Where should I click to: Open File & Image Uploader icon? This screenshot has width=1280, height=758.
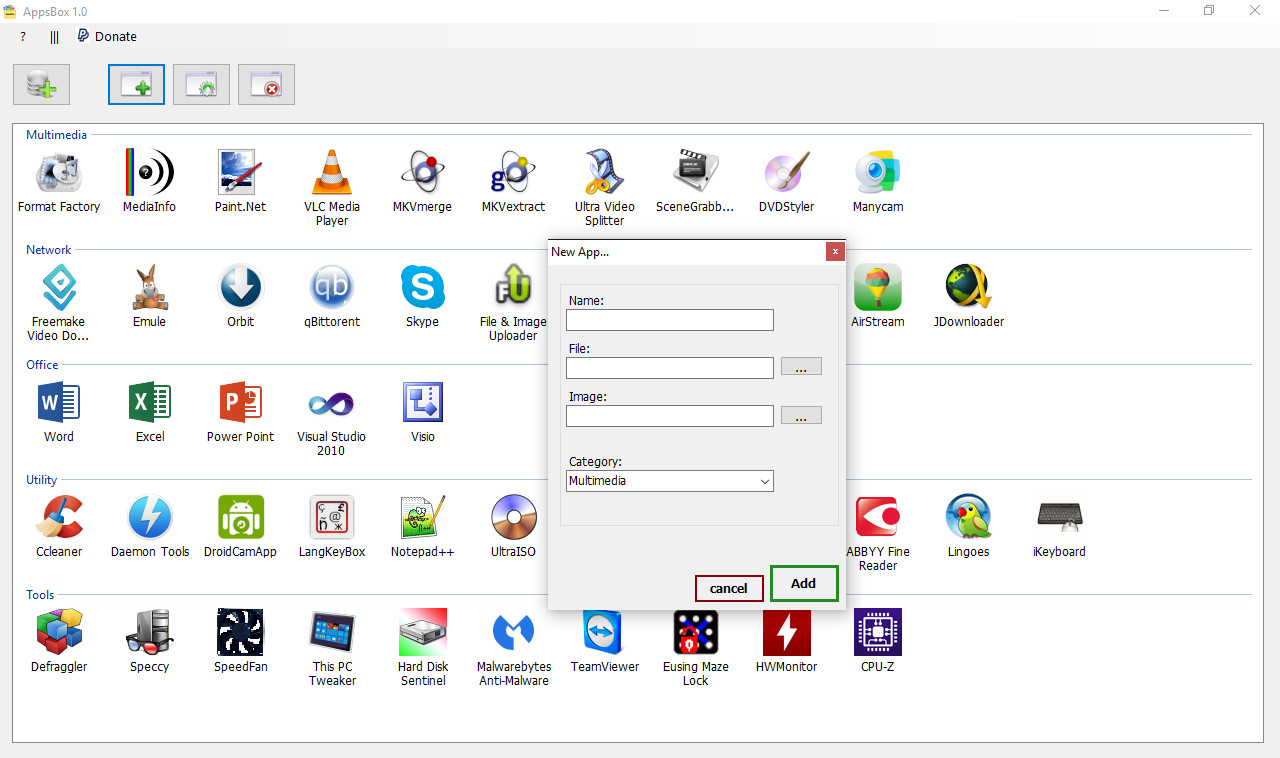[x=513, y=288]
